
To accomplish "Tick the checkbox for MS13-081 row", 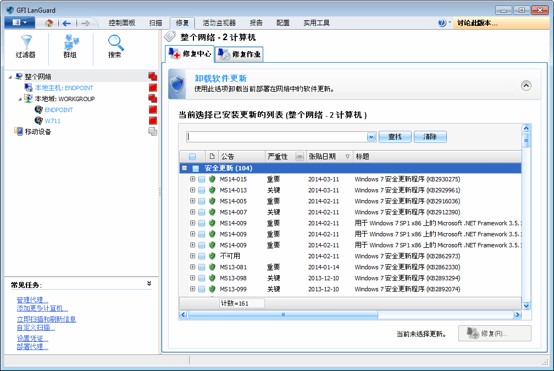I will pos(201,267).
